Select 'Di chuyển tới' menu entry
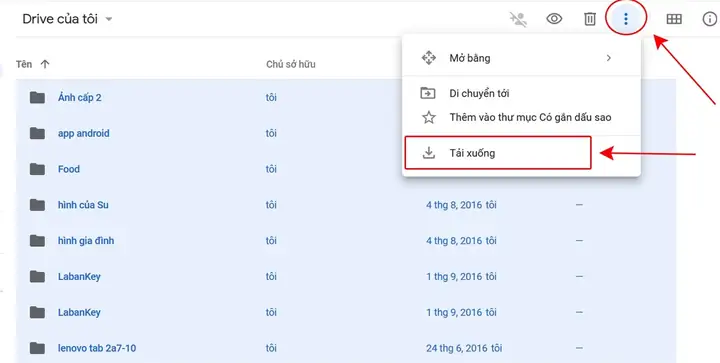This screenshot has height=363, width=720. [x=521, y=94]
